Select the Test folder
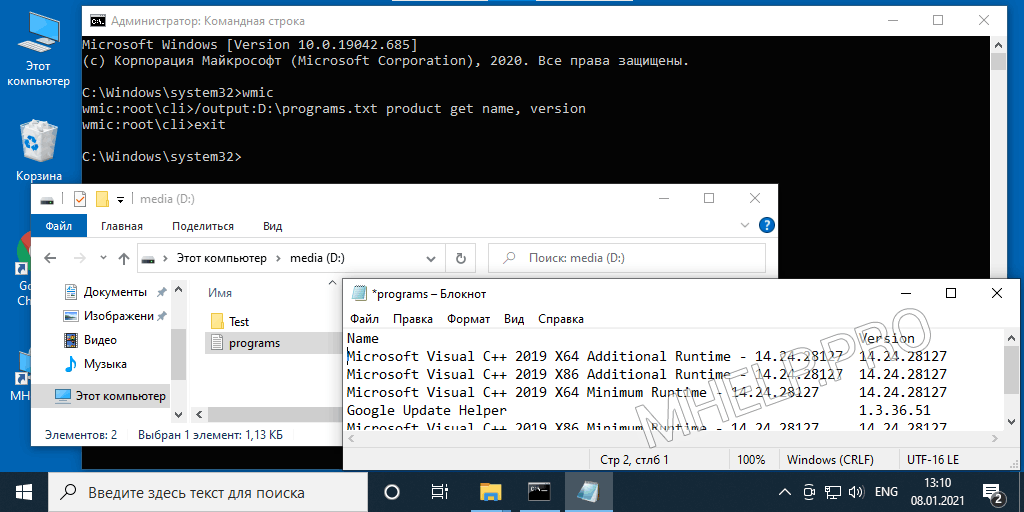The image size is (1024, 512). (230, 321)
